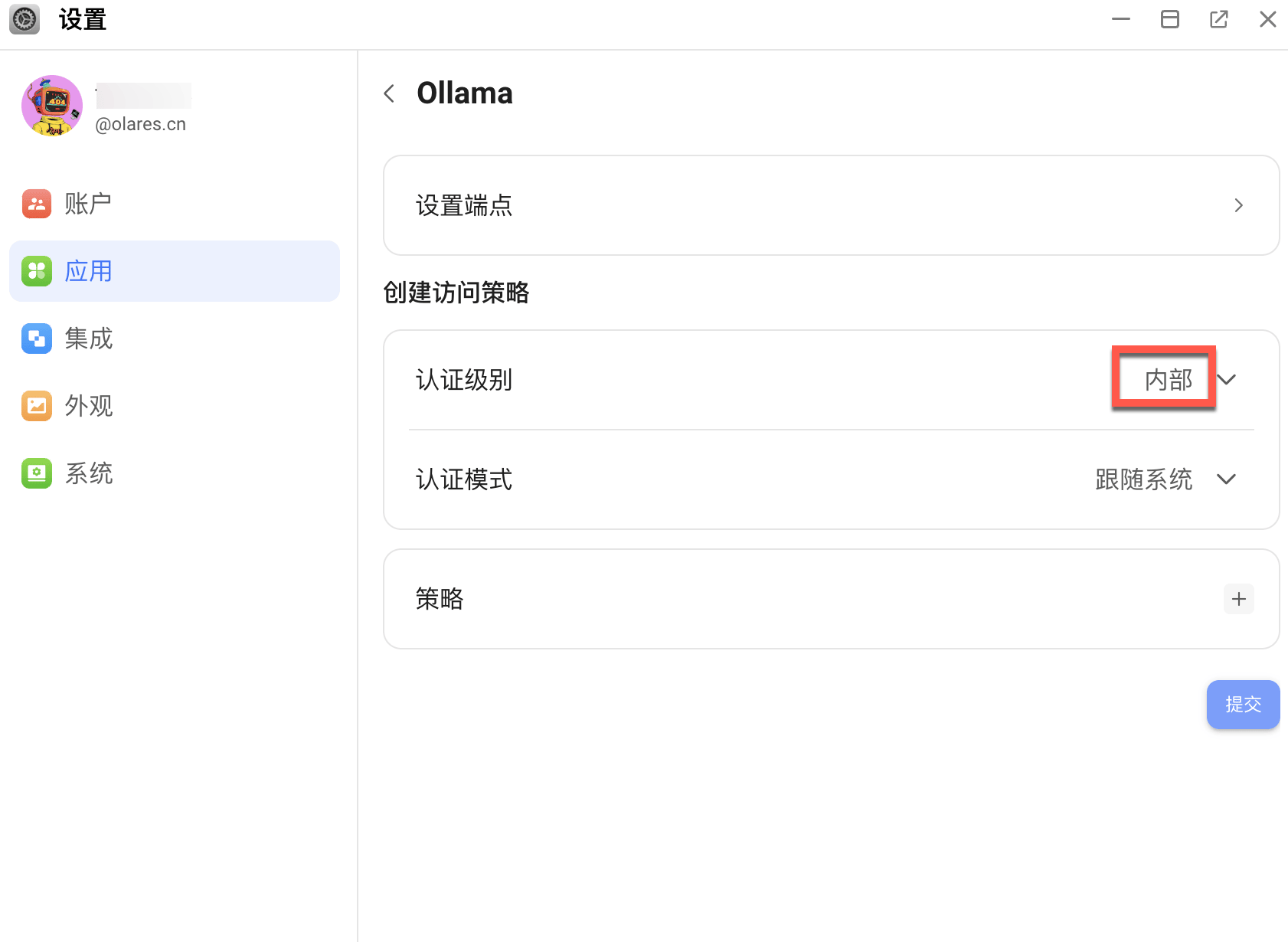Add a new policy with plus icon

click(1238, 599)
